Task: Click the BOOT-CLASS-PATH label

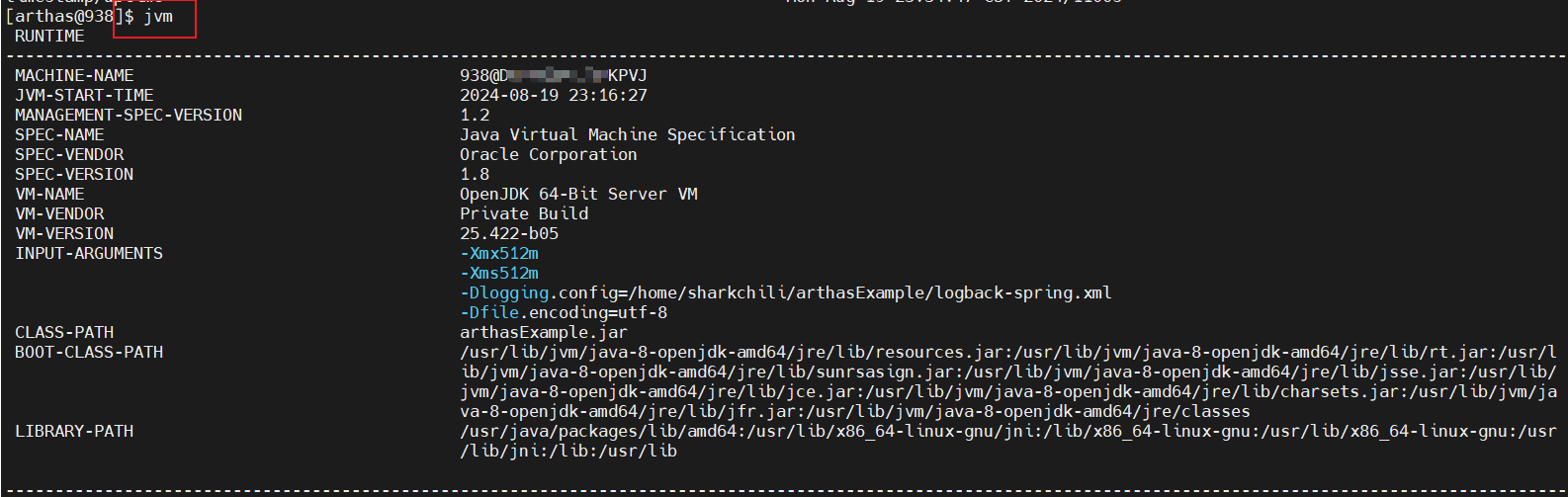Action: click(x=89, y=353)
